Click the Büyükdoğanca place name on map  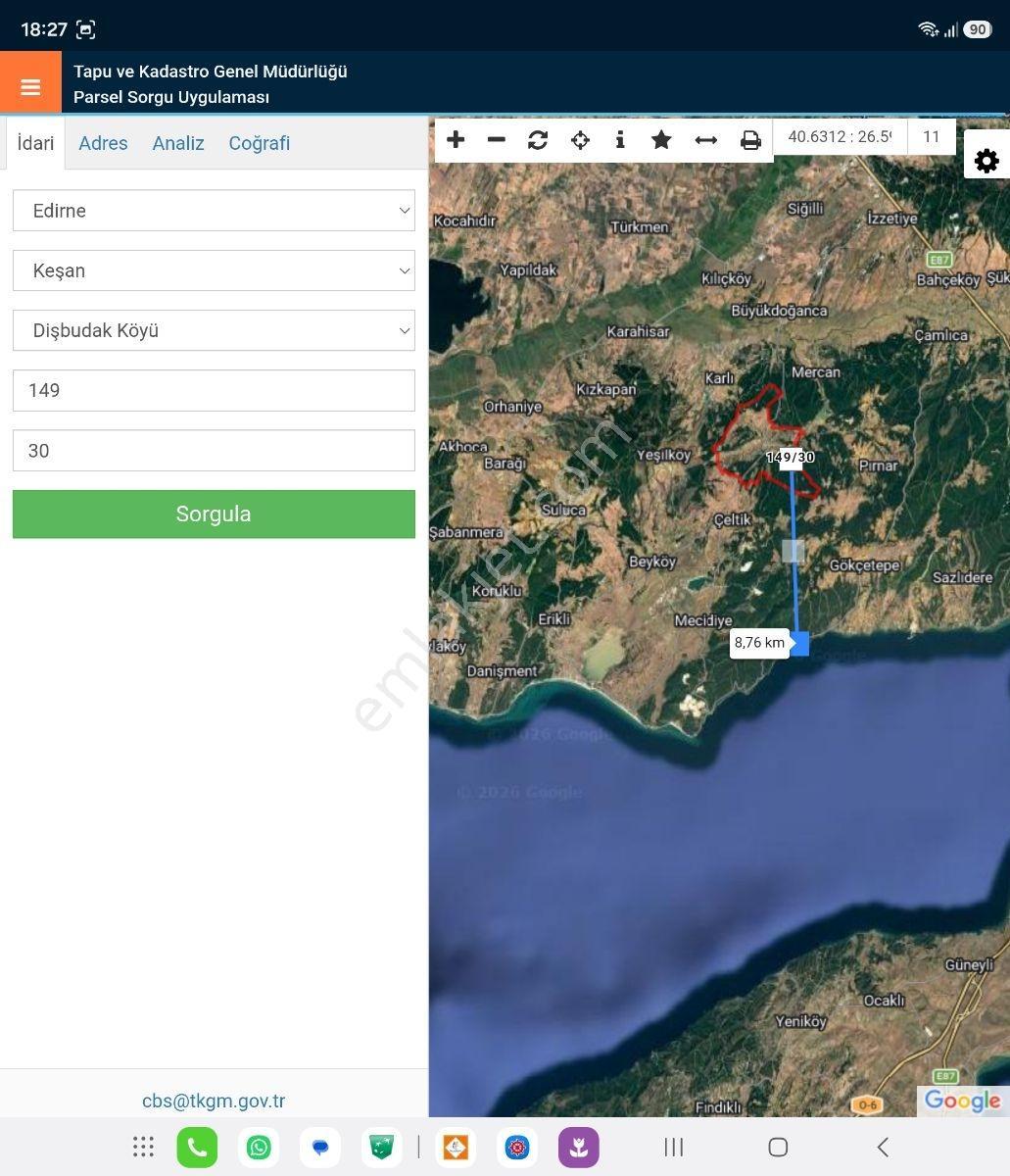pos(780,312)
